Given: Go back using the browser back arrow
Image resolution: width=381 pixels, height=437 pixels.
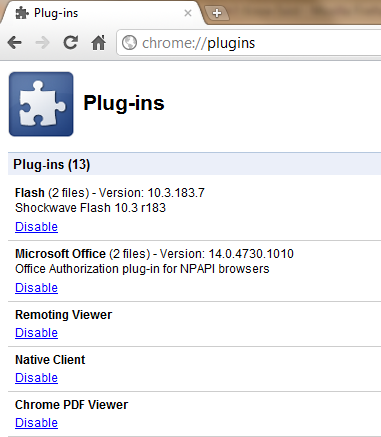Looking at the screenshot, I should (15, 43).
